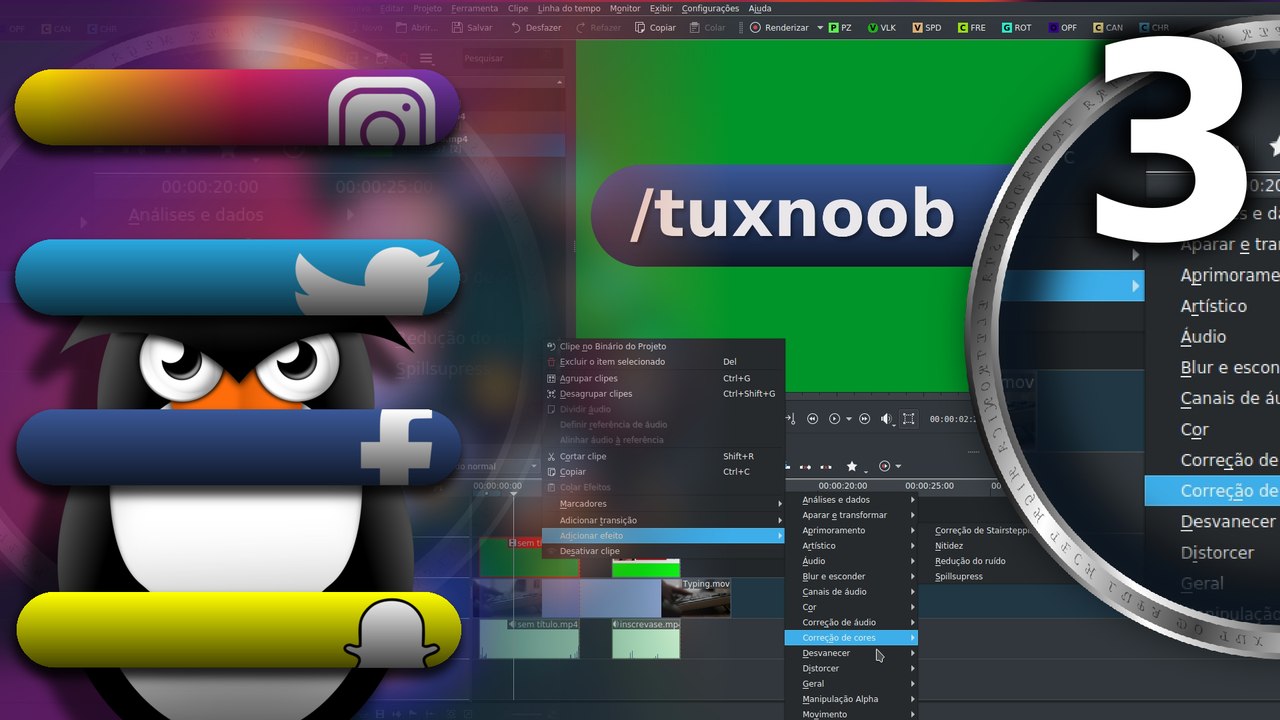Open the dropdown beside the record icon

(898, 466)
